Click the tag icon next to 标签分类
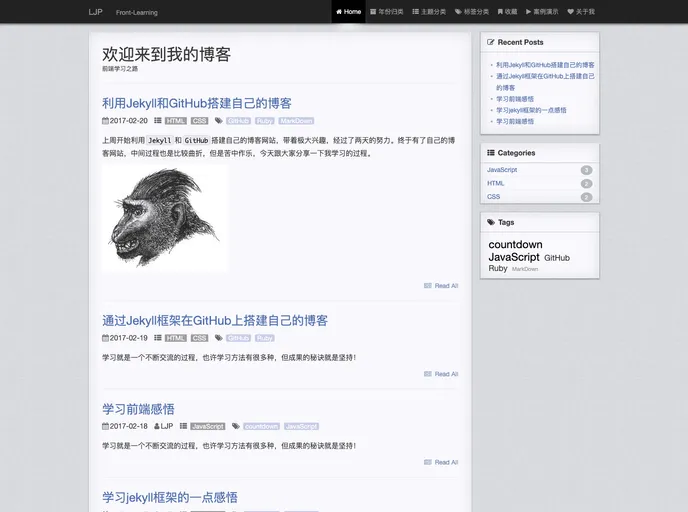The height and width of the screenshot is (512, 688). 458,12
